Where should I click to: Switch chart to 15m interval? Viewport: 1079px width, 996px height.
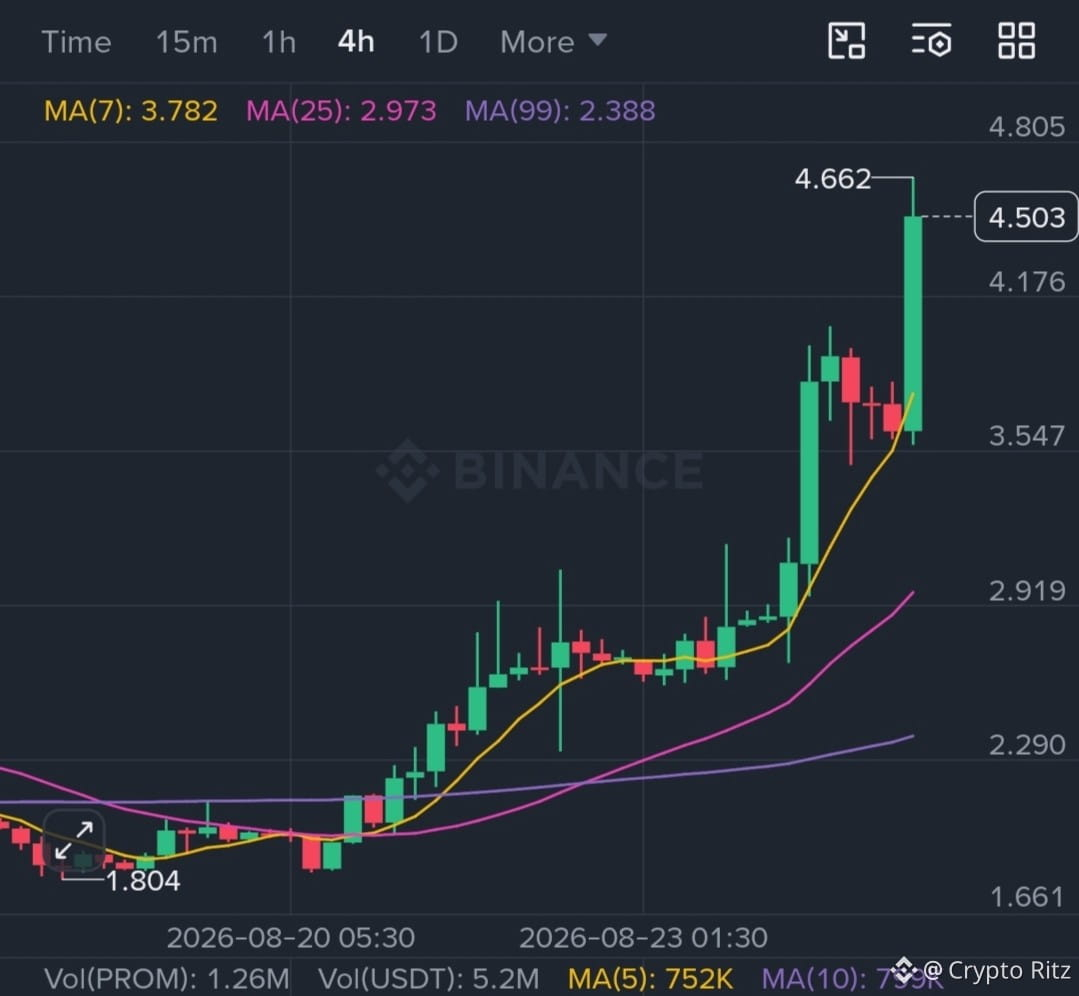tap(186, 42)
